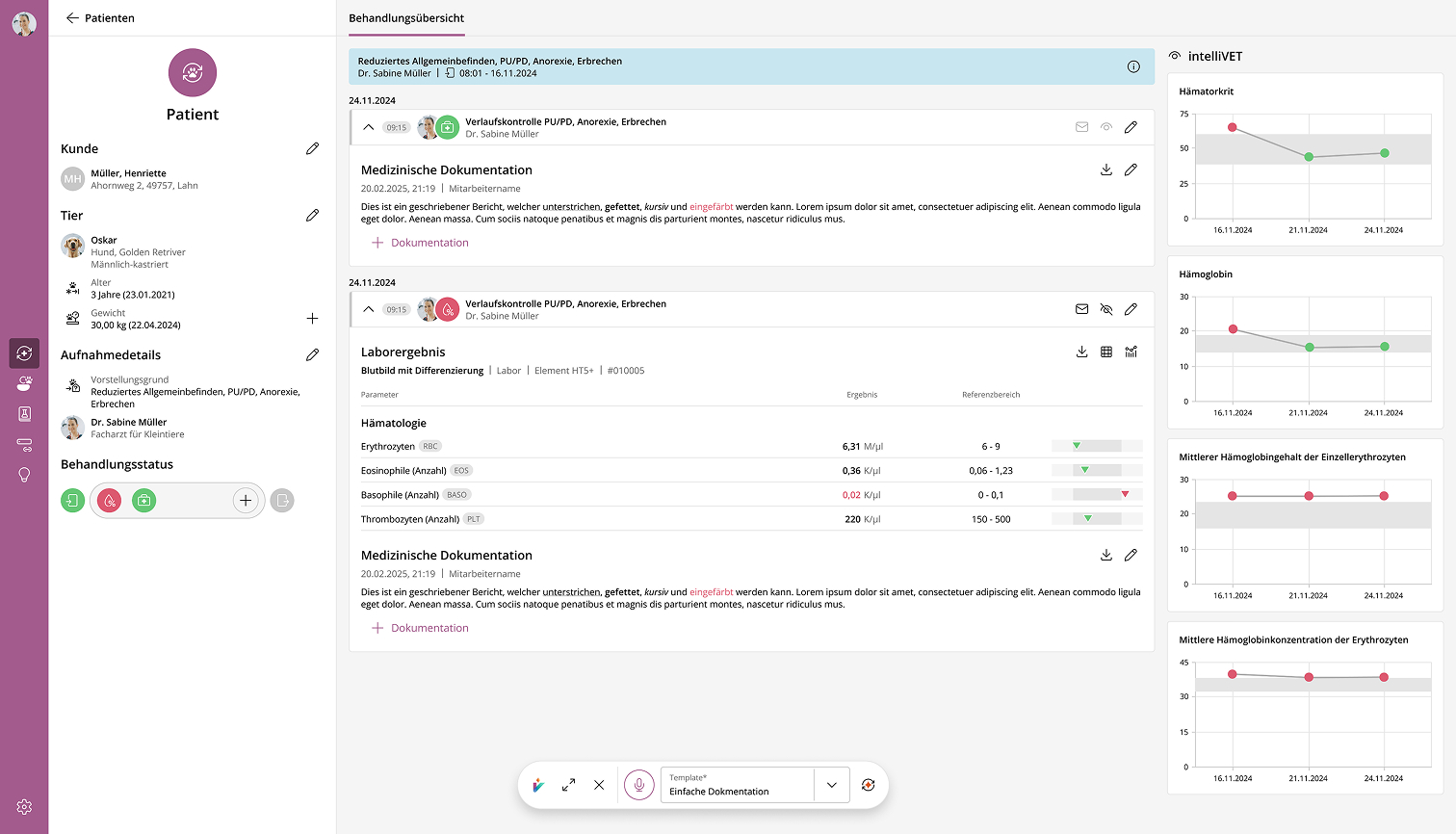Click the Eosinophile reference range bar

[1097, 470]
